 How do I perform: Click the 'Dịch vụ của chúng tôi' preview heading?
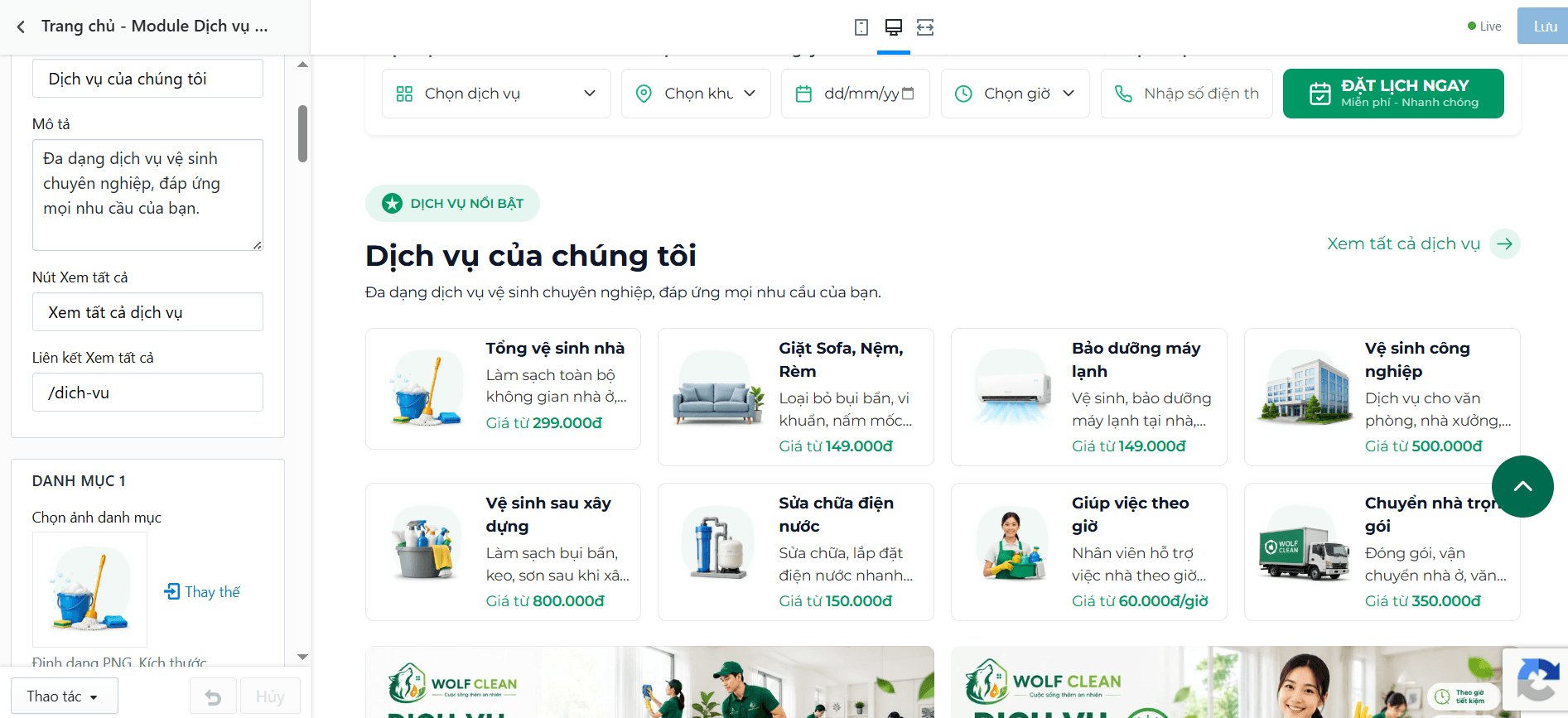coord(531,256)
